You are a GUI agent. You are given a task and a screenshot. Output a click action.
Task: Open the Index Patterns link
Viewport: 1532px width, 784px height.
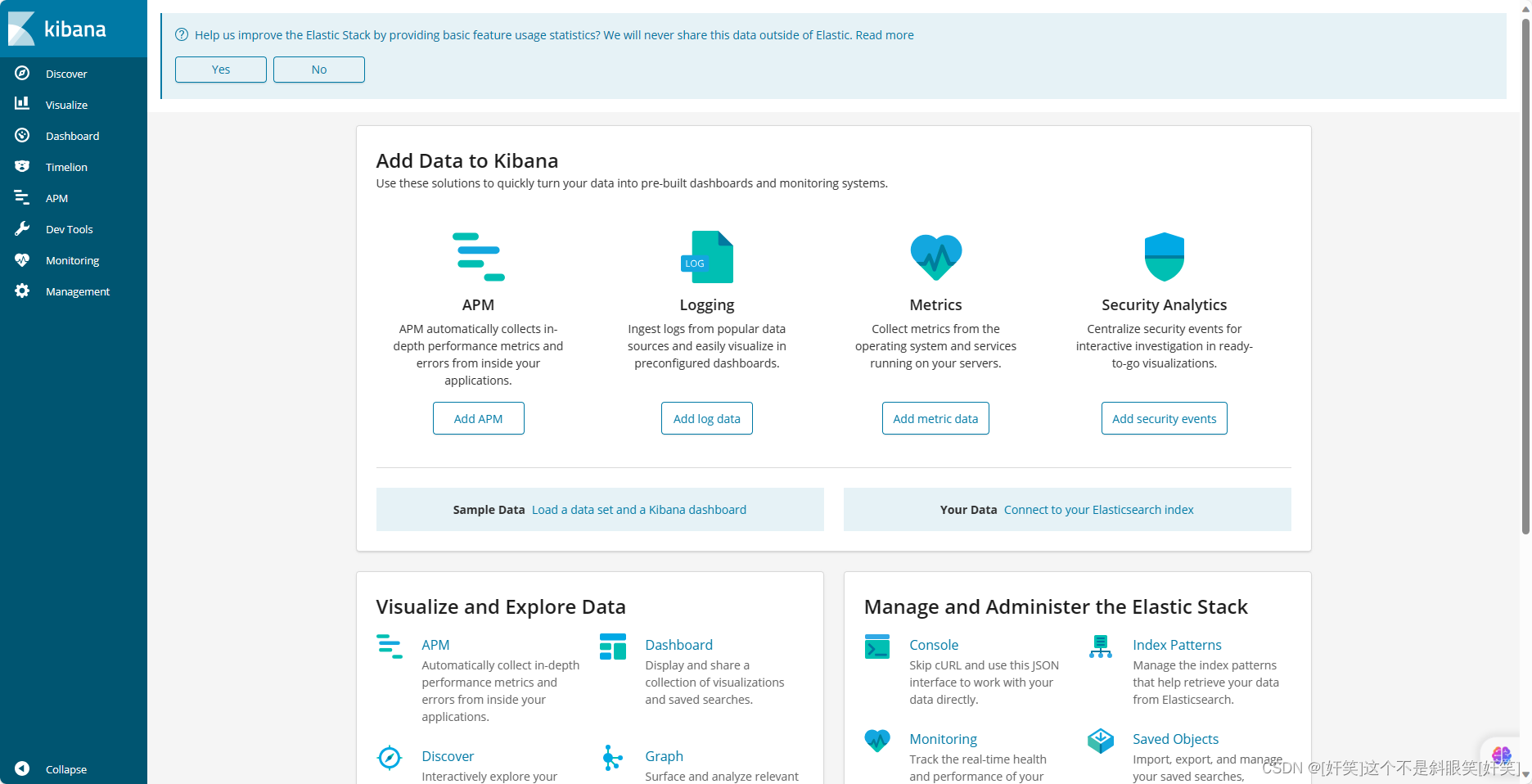tap(1177, 645)
